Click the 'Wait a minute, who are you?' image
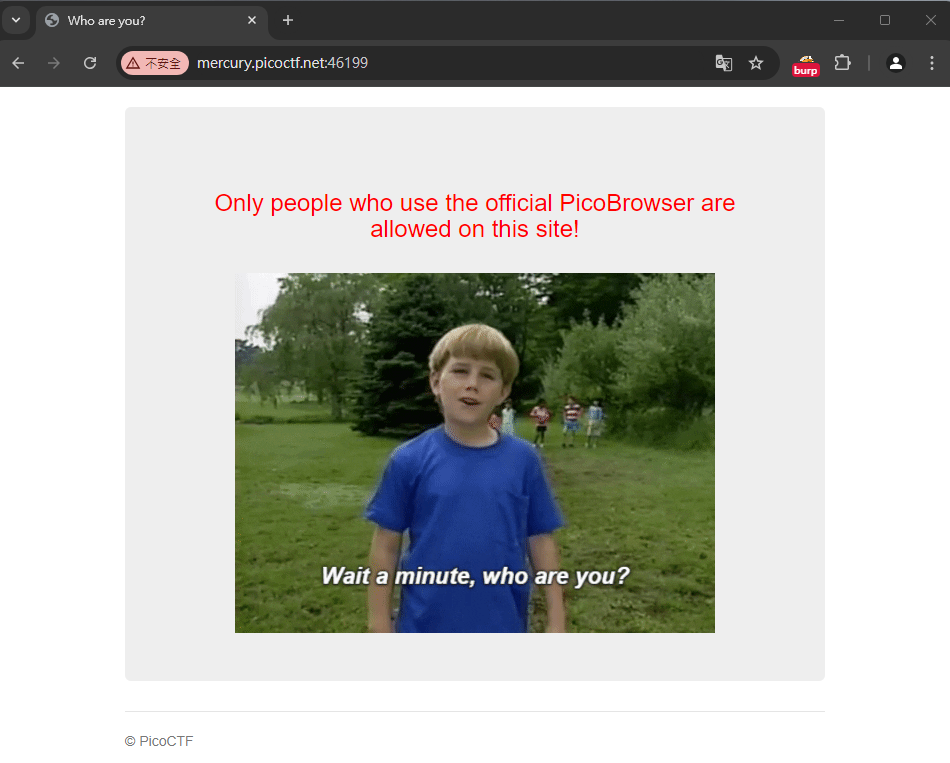 pyautogui.click(x=474, y=453)
